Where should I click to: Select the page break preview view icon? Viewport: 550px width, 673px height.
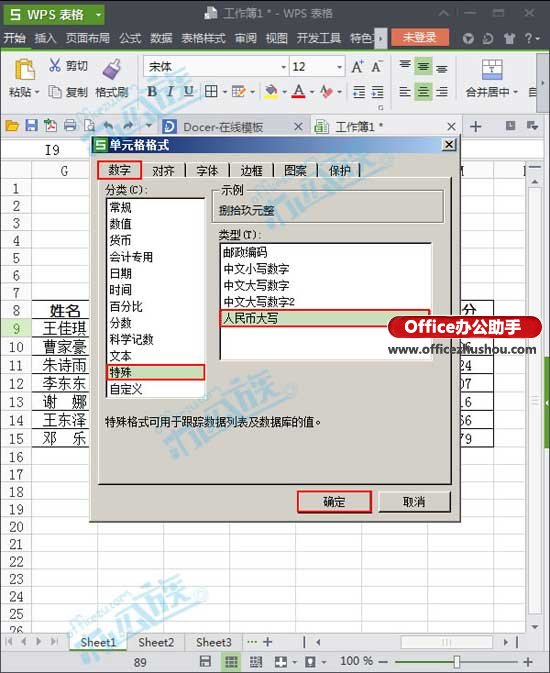(256, 662)
